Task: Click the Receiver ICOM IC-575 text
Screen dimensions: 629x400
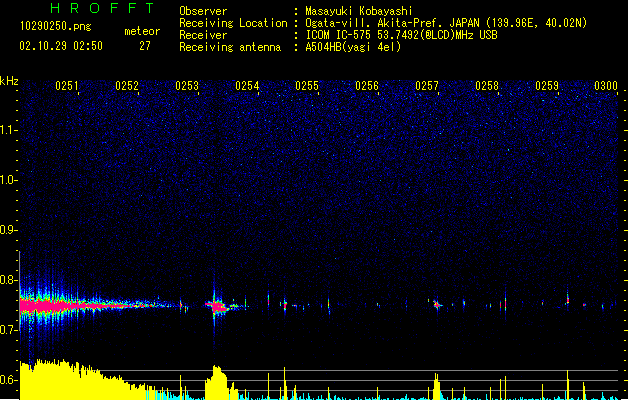Action: click(x=401, y=35)
